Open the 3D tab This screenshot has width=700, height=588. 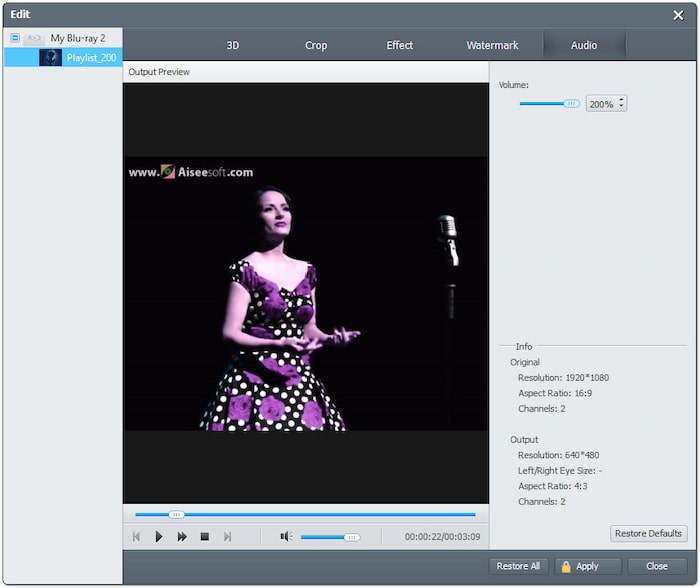232,45
